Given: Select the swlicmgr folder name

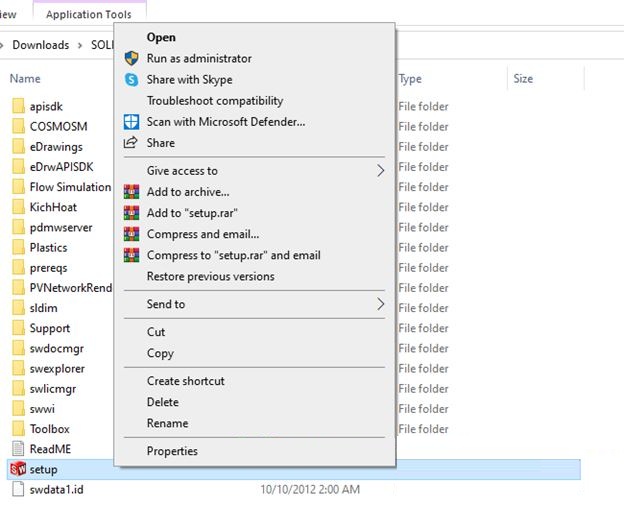Looking at the screenshot, I should (53, 389).
